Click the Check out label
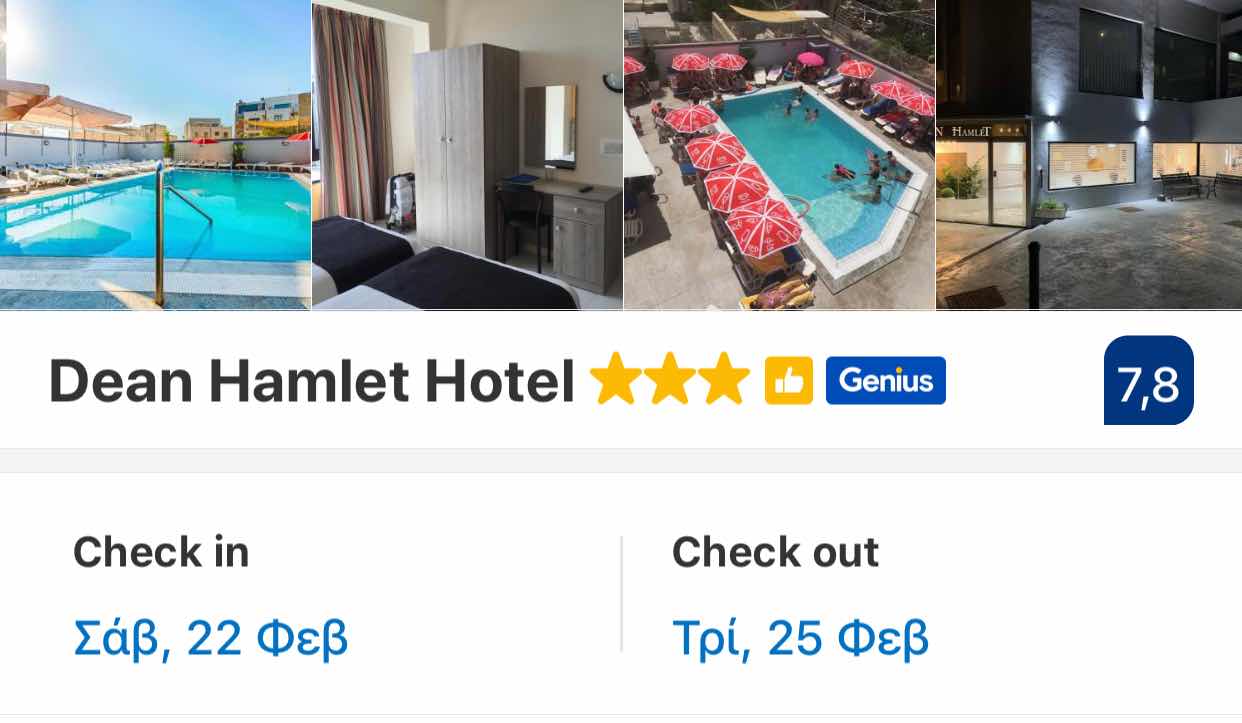Image resolution: width=1242 pixels, height=723 pixels. click(775, 552)
